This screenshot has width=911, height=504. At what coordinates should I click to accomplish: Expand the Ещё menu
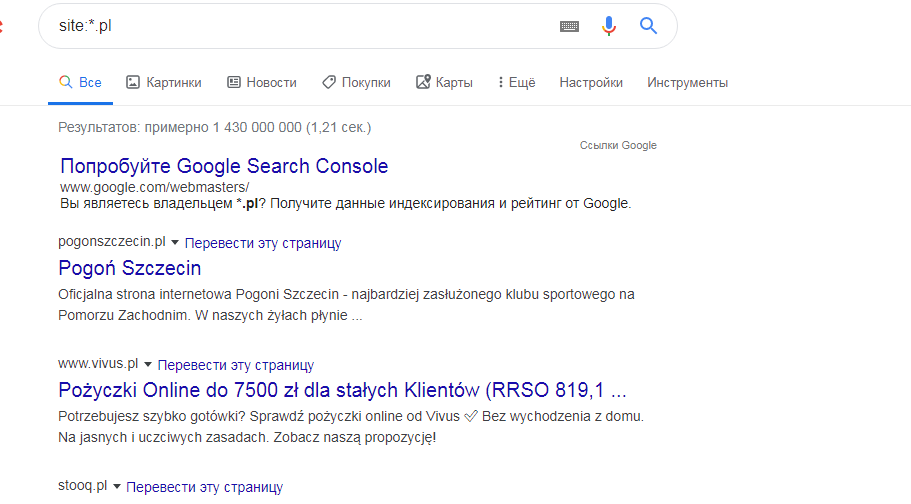516,83
